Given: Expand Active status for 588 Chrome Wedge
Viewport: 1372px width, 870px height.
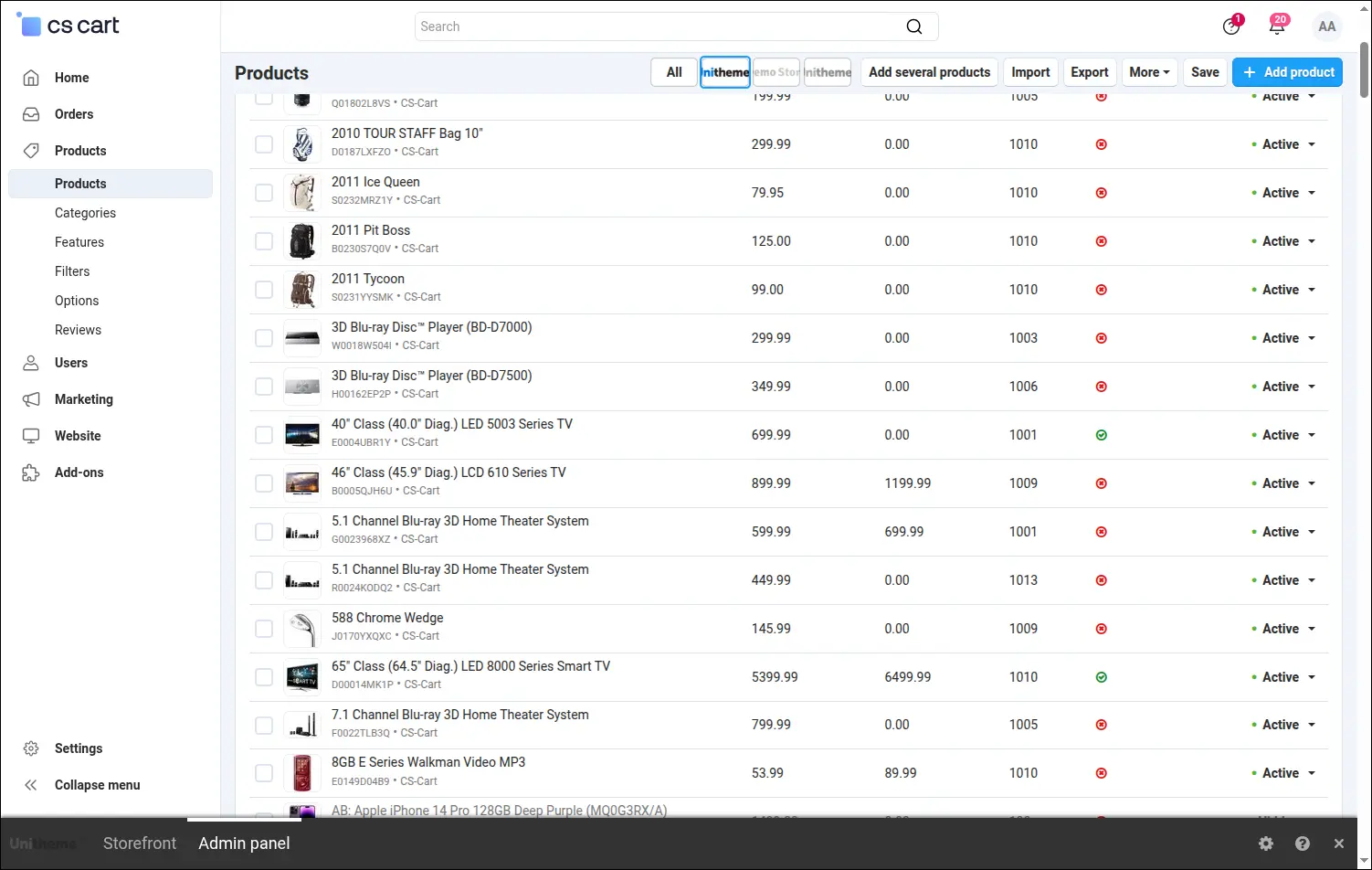Looking at the screenshot, I should pos(1283,629).
